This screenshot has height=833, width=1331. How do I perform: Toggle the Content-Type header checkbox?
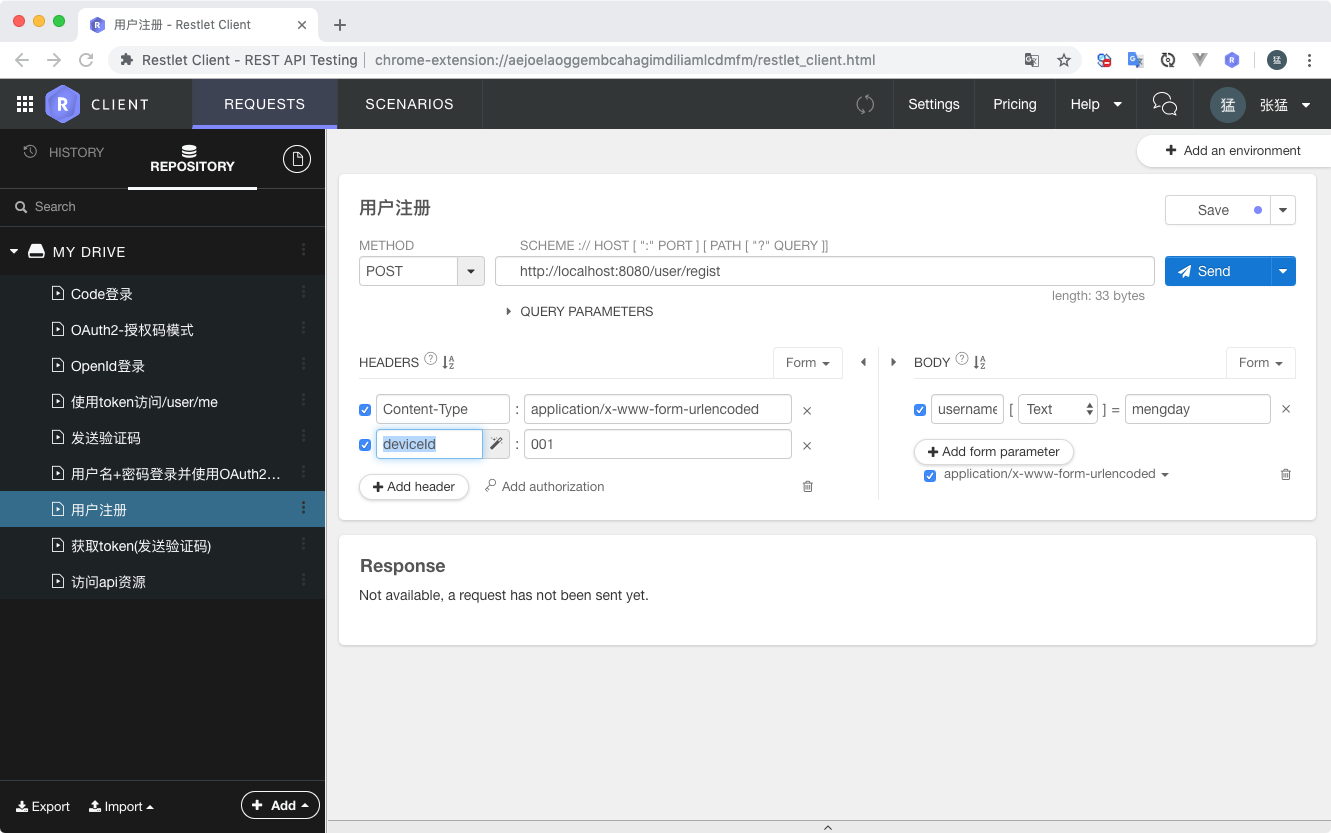[x=365, y=410]
